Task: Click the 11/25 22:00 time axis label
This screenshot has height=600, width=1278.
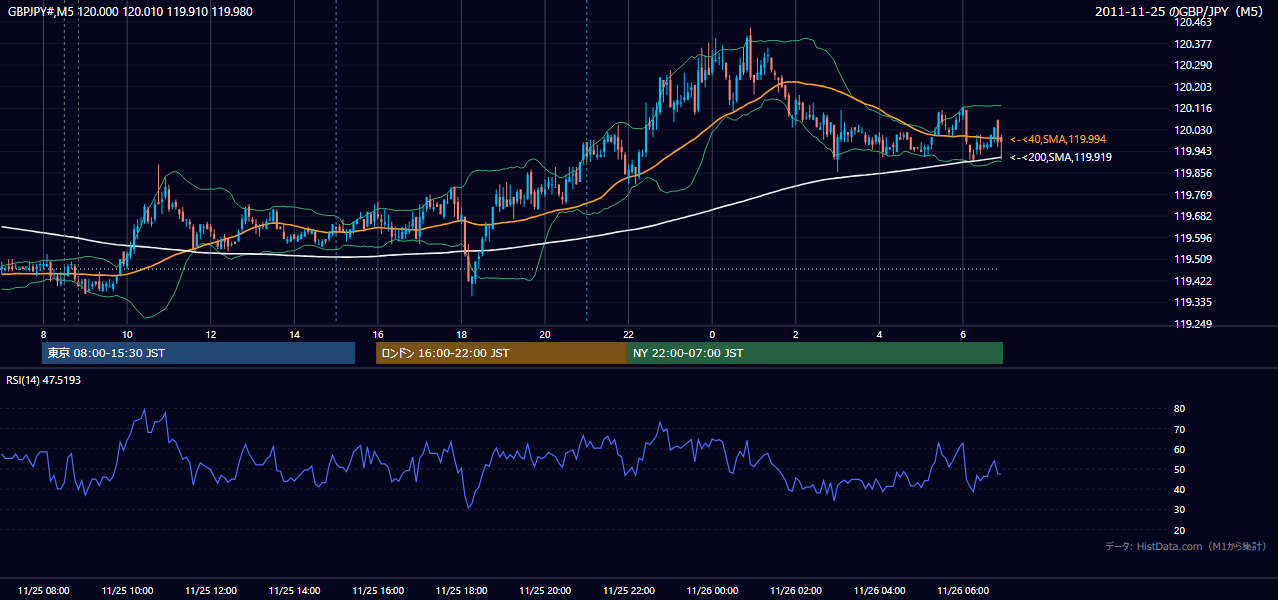Action: coord(628,591)
